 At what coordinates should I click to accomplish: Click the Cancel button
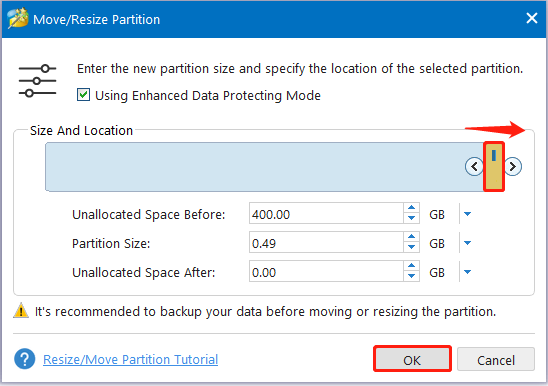[x=496, y=359]
